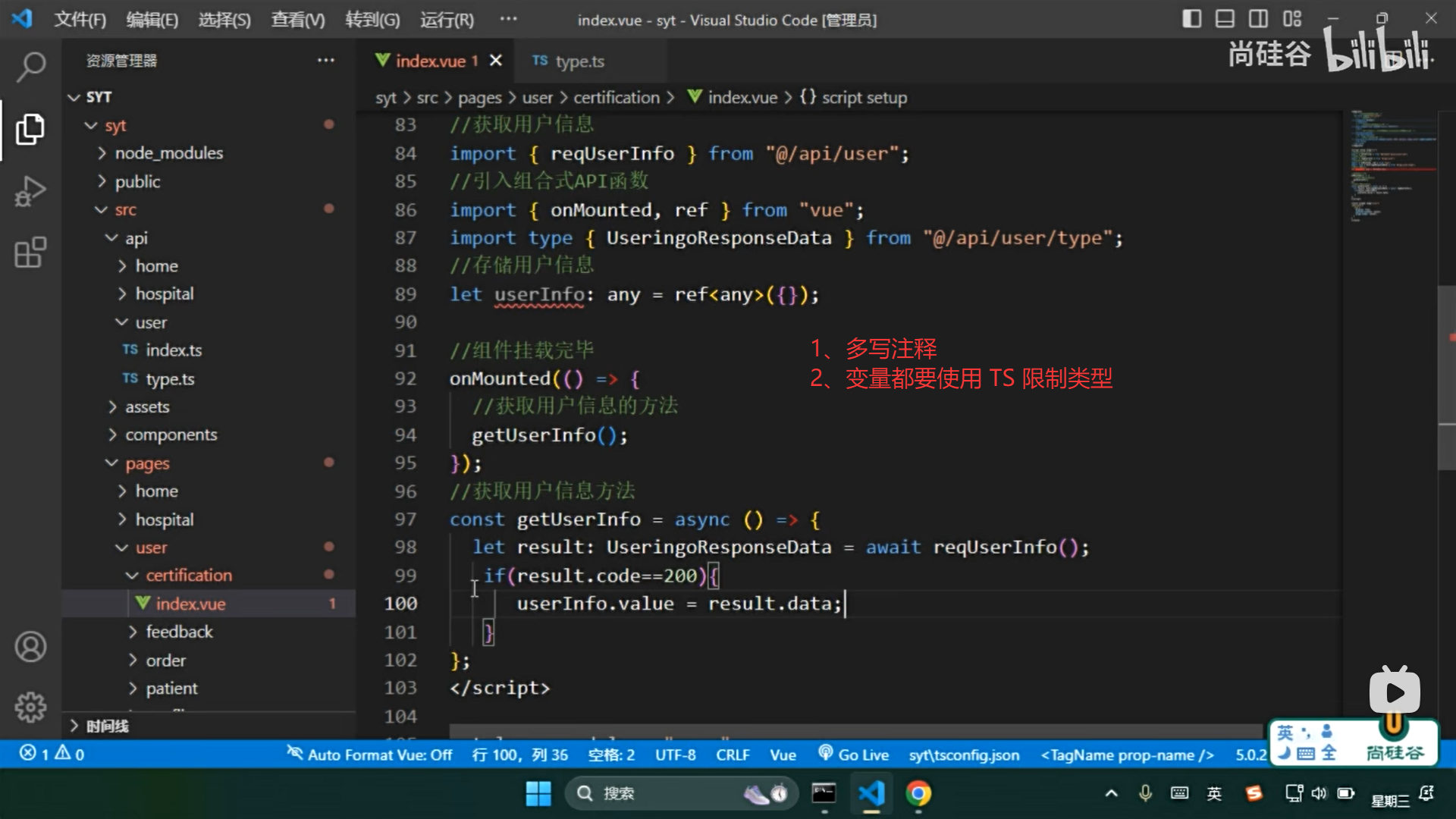Open the Manage gear icon

click(x=30, y=707)
